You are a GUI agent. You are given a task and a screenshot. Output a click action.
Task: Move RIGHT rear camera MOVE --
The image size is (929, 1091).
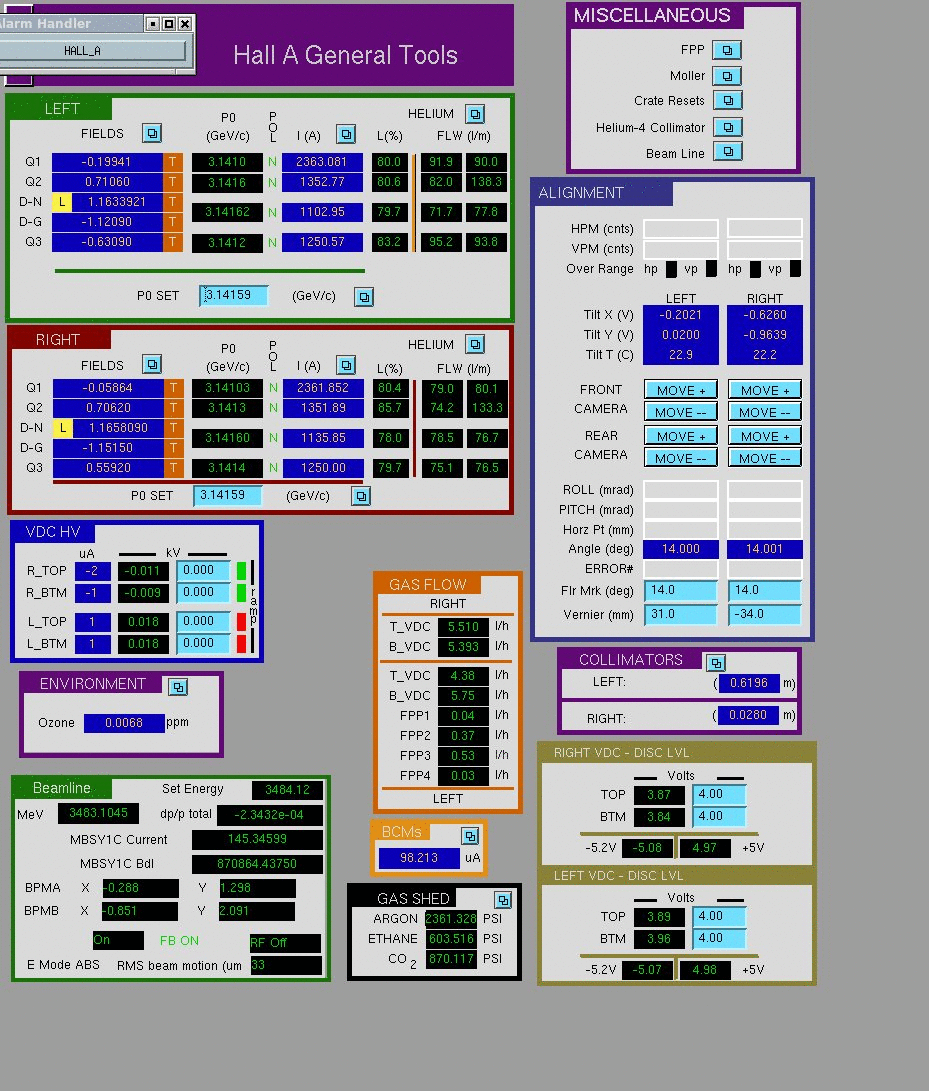click(765, 458)
